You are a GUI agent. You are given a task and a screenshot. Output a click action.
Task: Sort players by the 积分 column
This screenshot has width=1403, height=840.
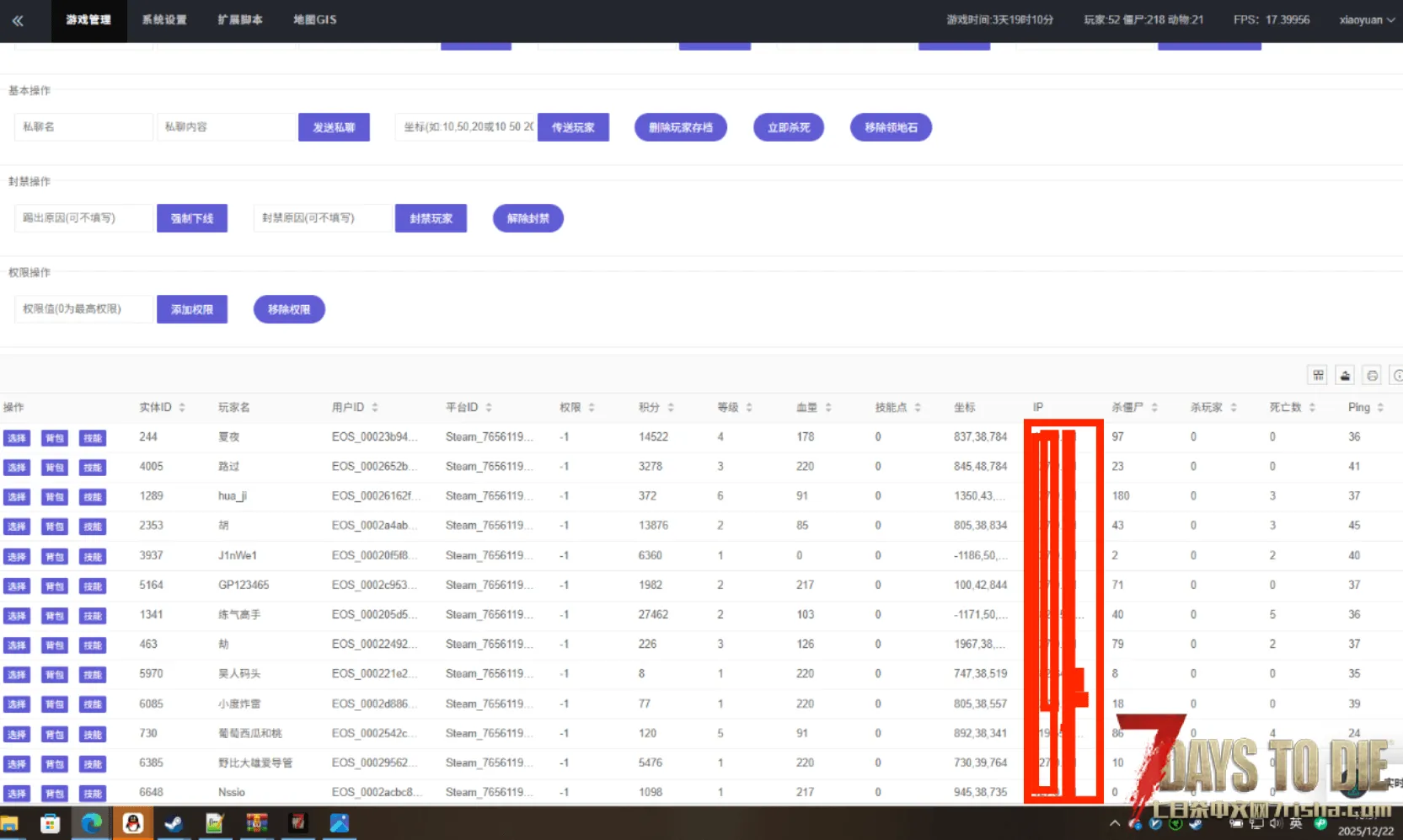(656, 408)
